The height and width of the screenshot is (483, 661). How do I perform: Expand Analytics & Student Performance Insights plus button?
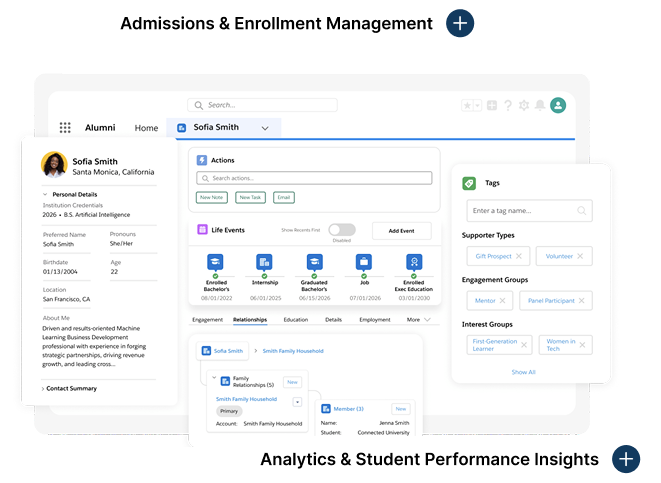(x=626, y=459)
